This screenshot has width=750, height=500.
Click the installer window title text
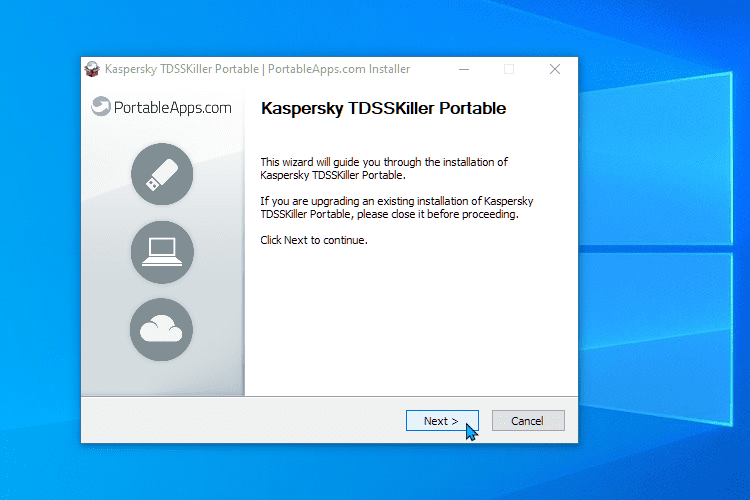(x=257, y=69)
